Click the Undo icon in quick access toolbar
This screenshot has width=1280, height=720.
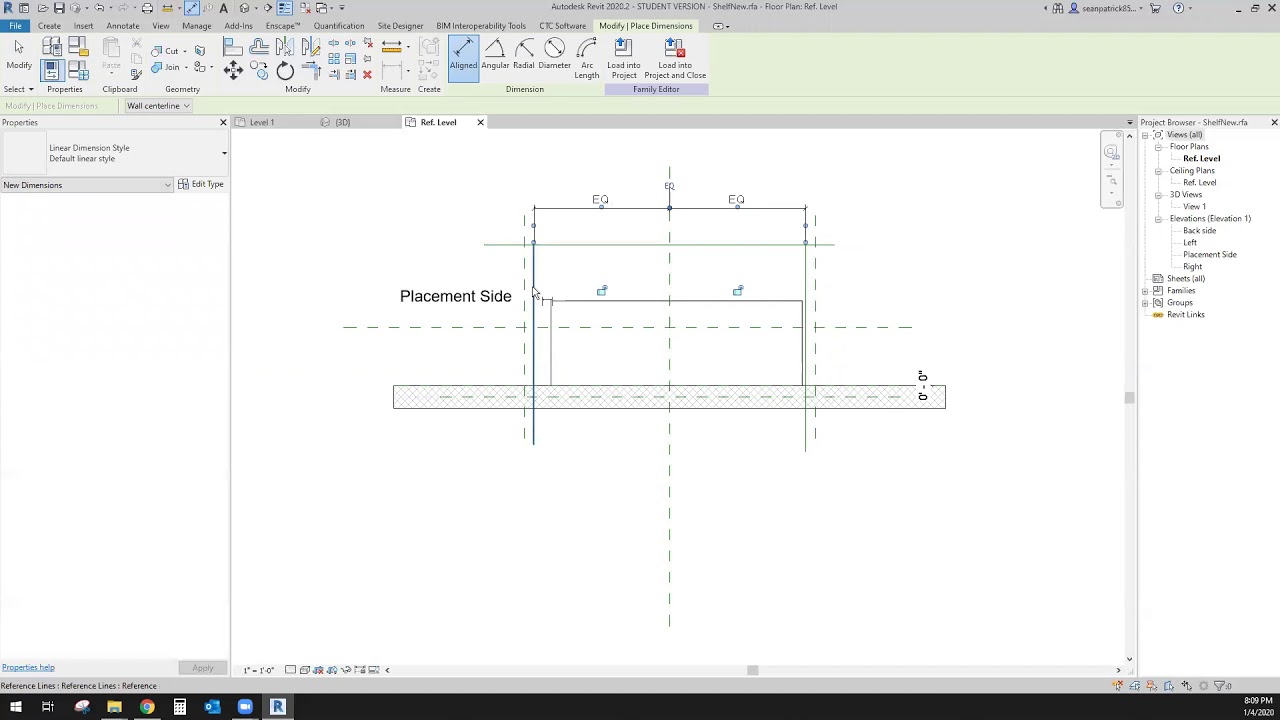pyautogui.click(x=99, y=8)
